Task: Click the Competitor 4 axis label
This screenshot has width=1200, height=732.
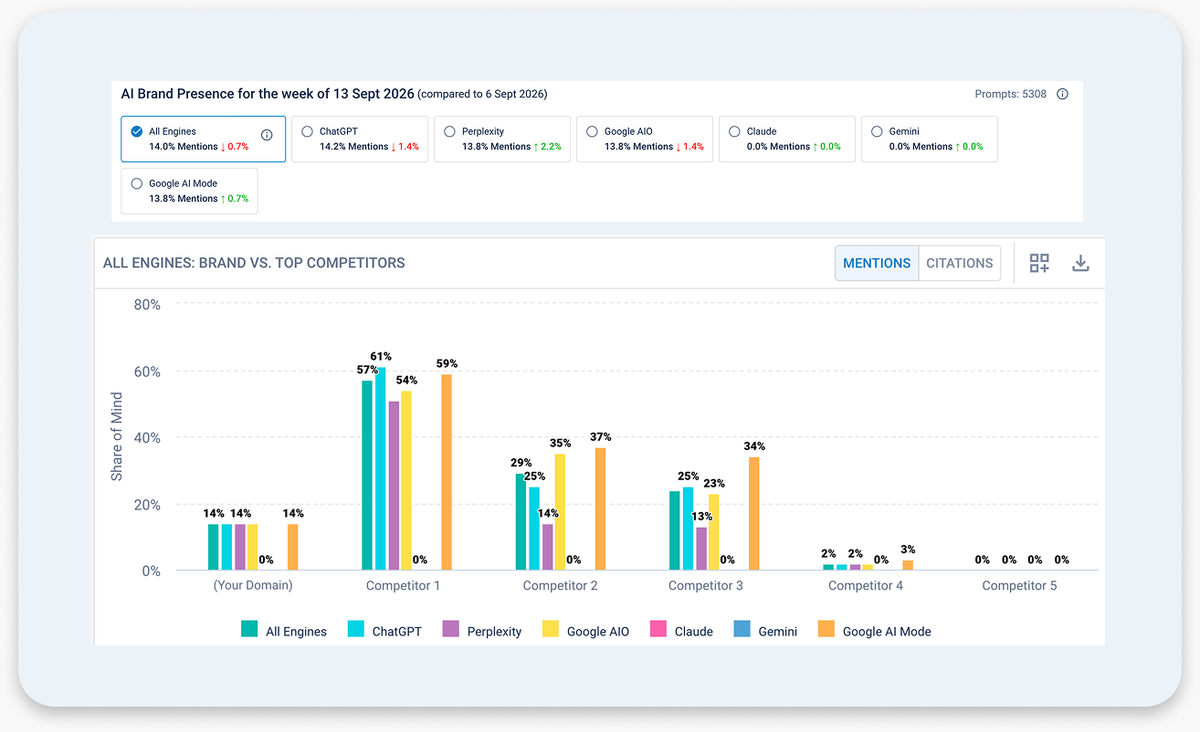Action: 866,585
